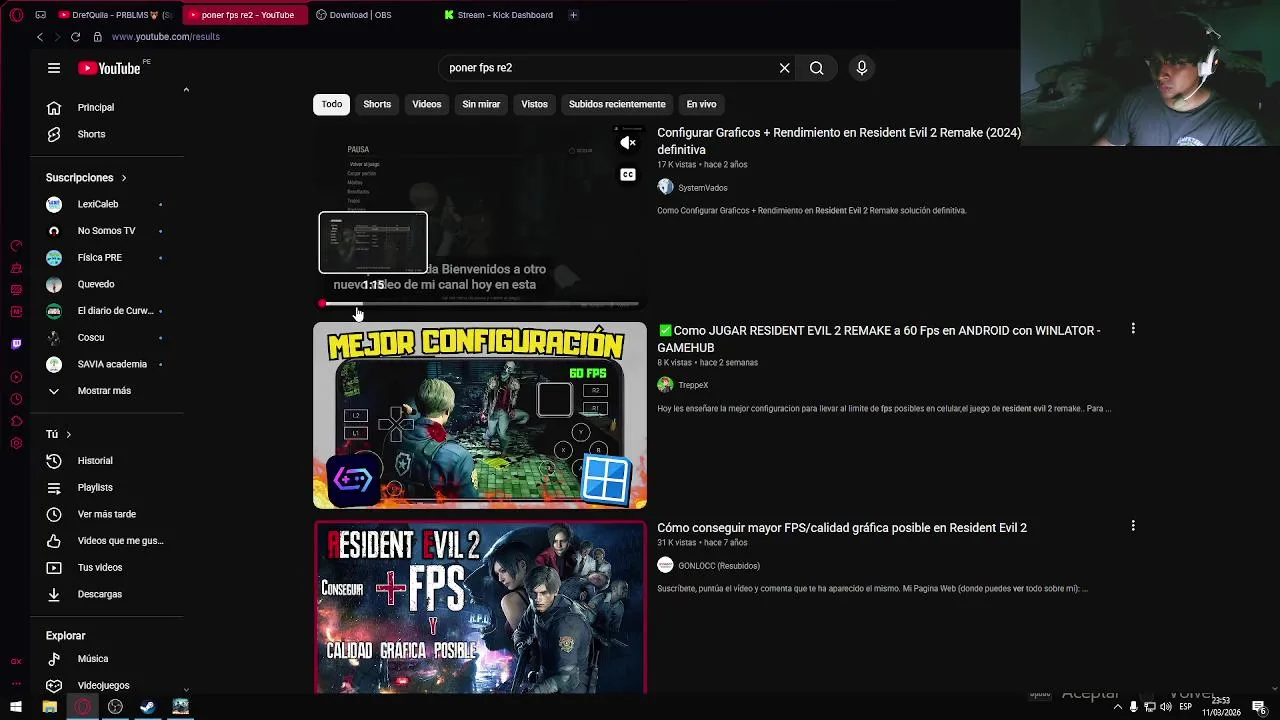Viewport: 1280px width, 720px height.
Task: Click the TreppeX channel avatar
Action: coord(665,385)
